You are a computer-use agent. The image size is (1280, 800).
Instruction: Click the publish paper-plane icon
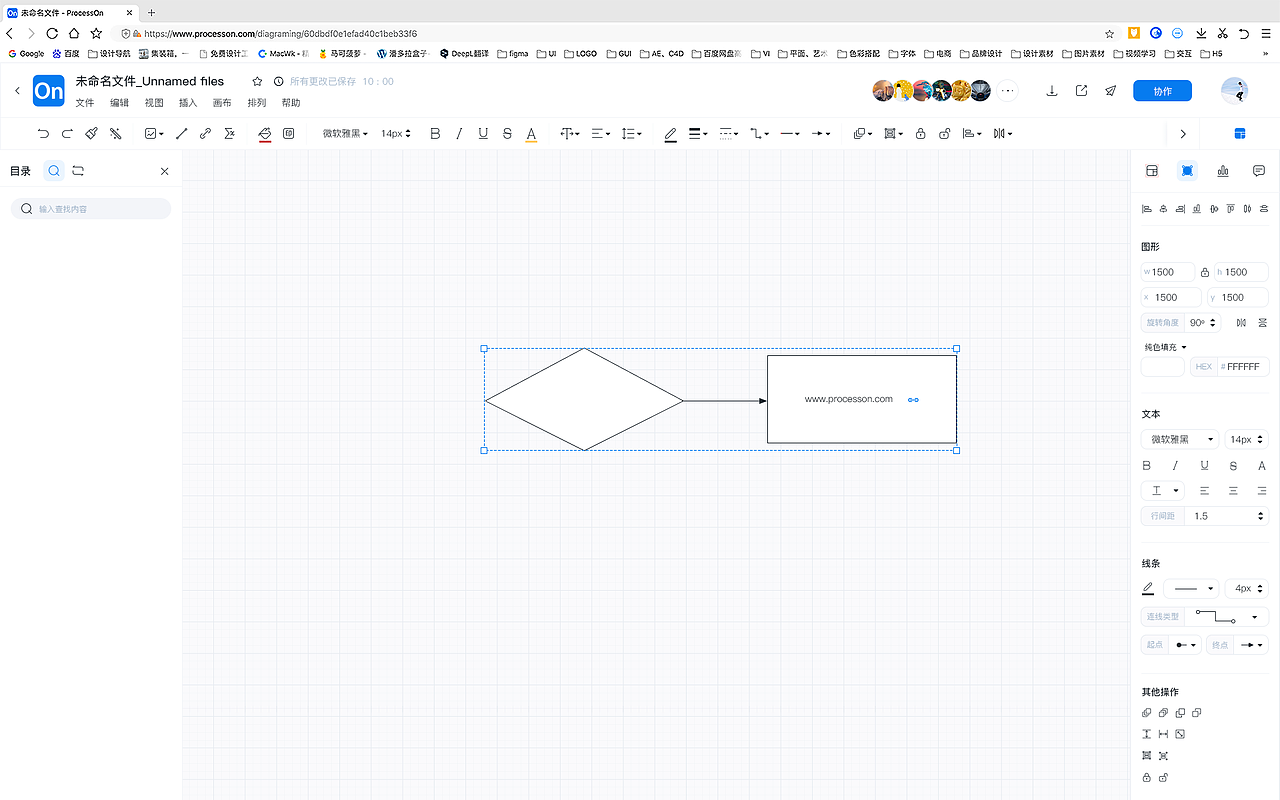click(1110, 91)
